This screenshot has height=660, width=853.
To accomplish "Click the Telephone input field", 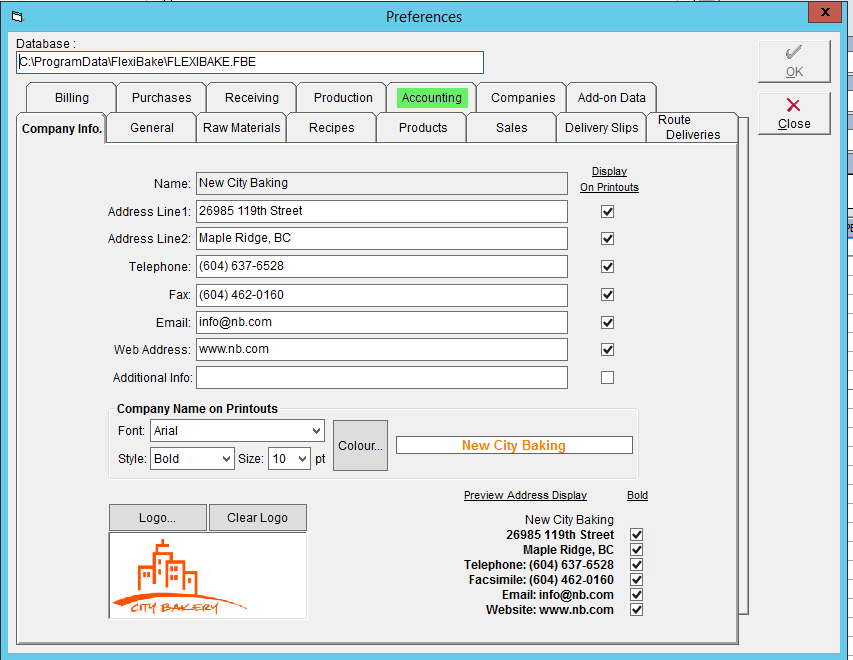I will tap(382, 267).
